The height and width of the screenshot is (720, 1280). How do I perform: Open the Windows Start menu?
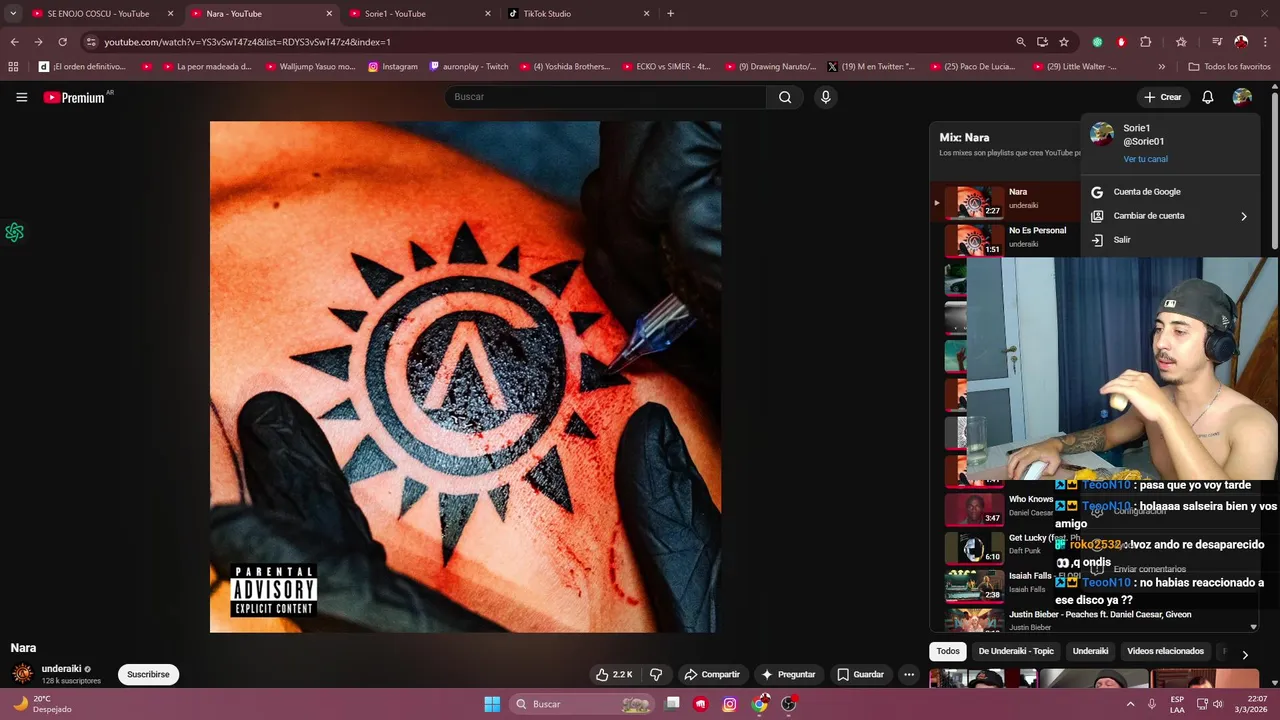pyautogui.click(x=492, y=704)
